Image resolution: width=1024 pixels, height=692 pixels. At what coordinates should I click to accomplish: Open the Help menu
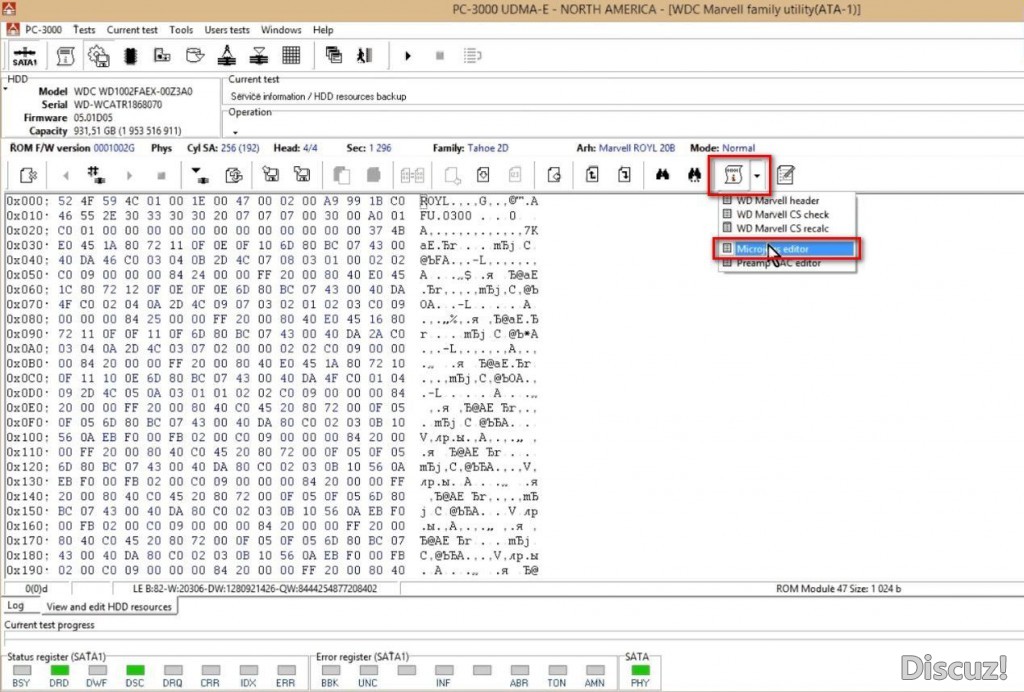[x=323, y=29]
